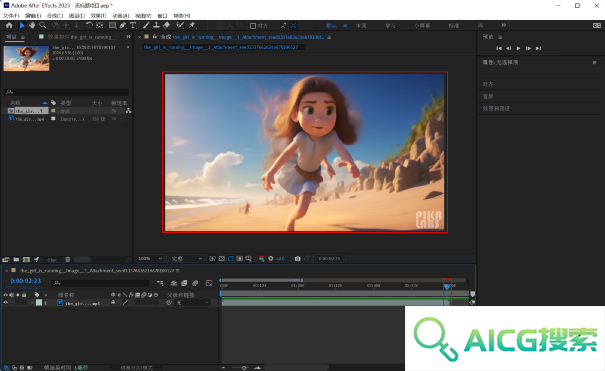Image resolution: width=605 pixels, height=371 pixels.
Task: Select the Brush tool
Action: (x=146, y=25)
